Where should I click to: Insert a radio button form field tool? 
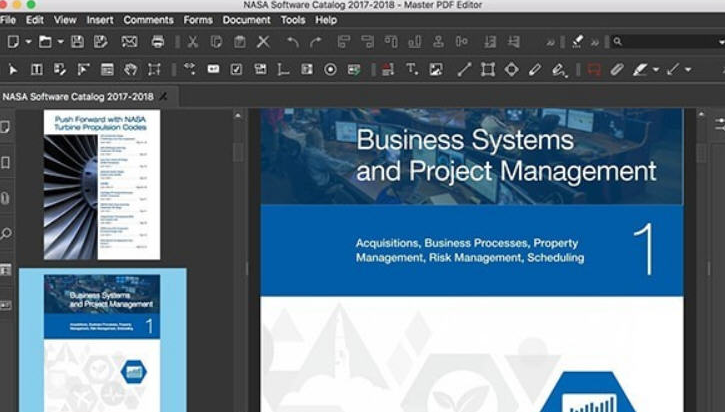tap(330, 69)
